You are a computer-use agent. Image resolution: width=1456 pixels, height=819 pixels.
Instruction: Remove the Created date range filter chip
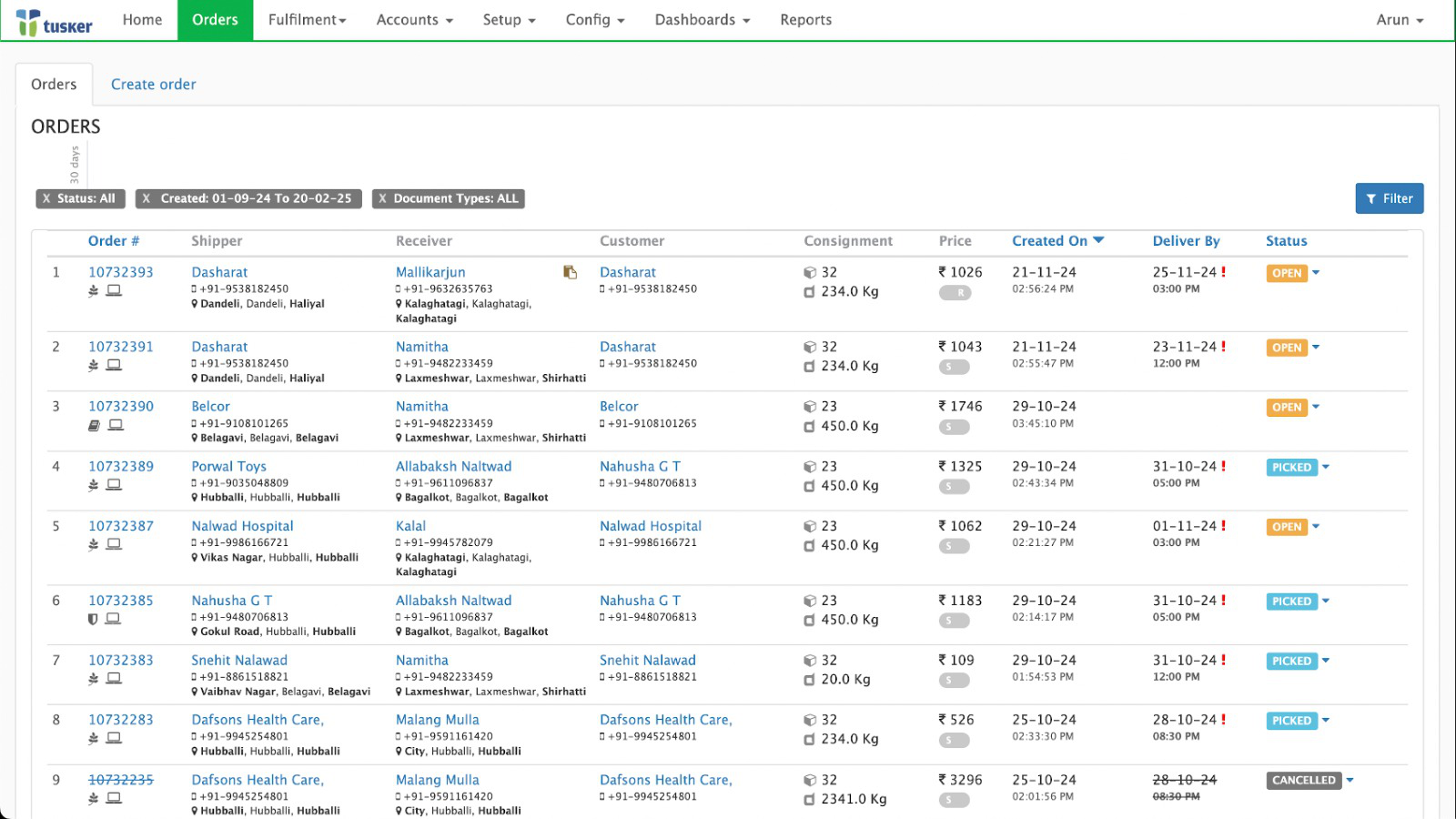coord(147,198)
